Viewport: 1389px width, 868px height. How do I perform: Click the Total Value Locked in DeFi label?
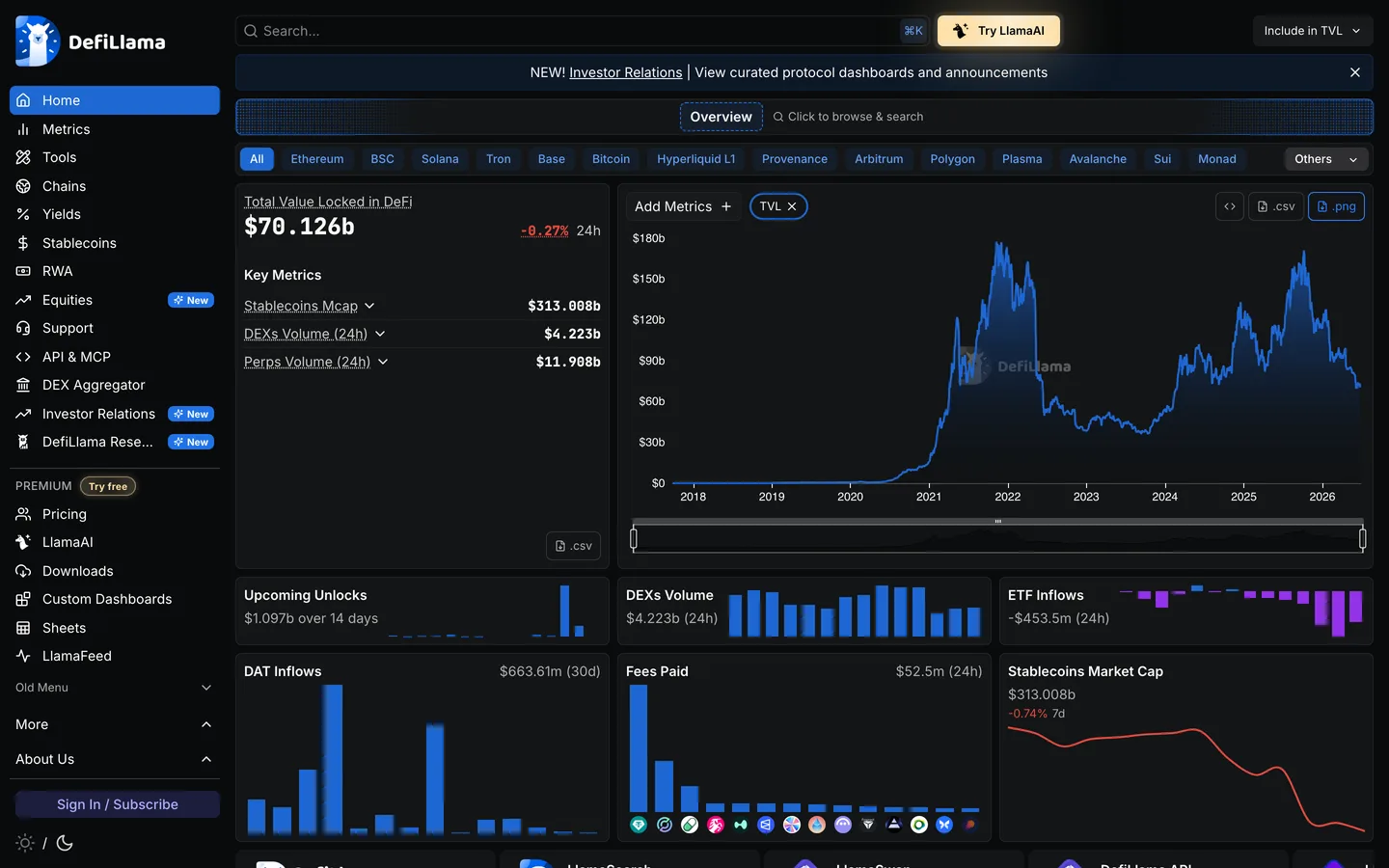(x=328, y=202)
